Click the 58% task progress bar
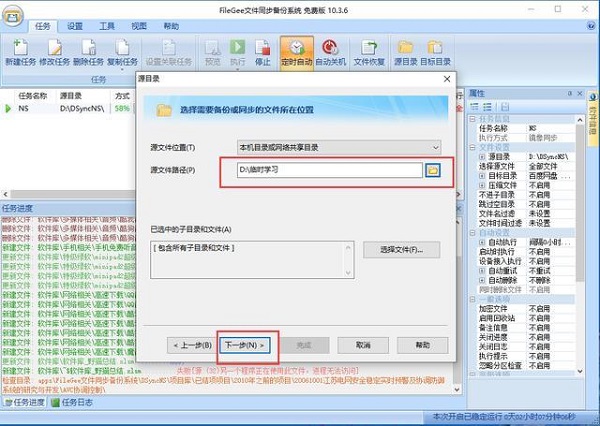Image resolution: width=600 pixels, height=426 pixels. [x=122, y=109]
